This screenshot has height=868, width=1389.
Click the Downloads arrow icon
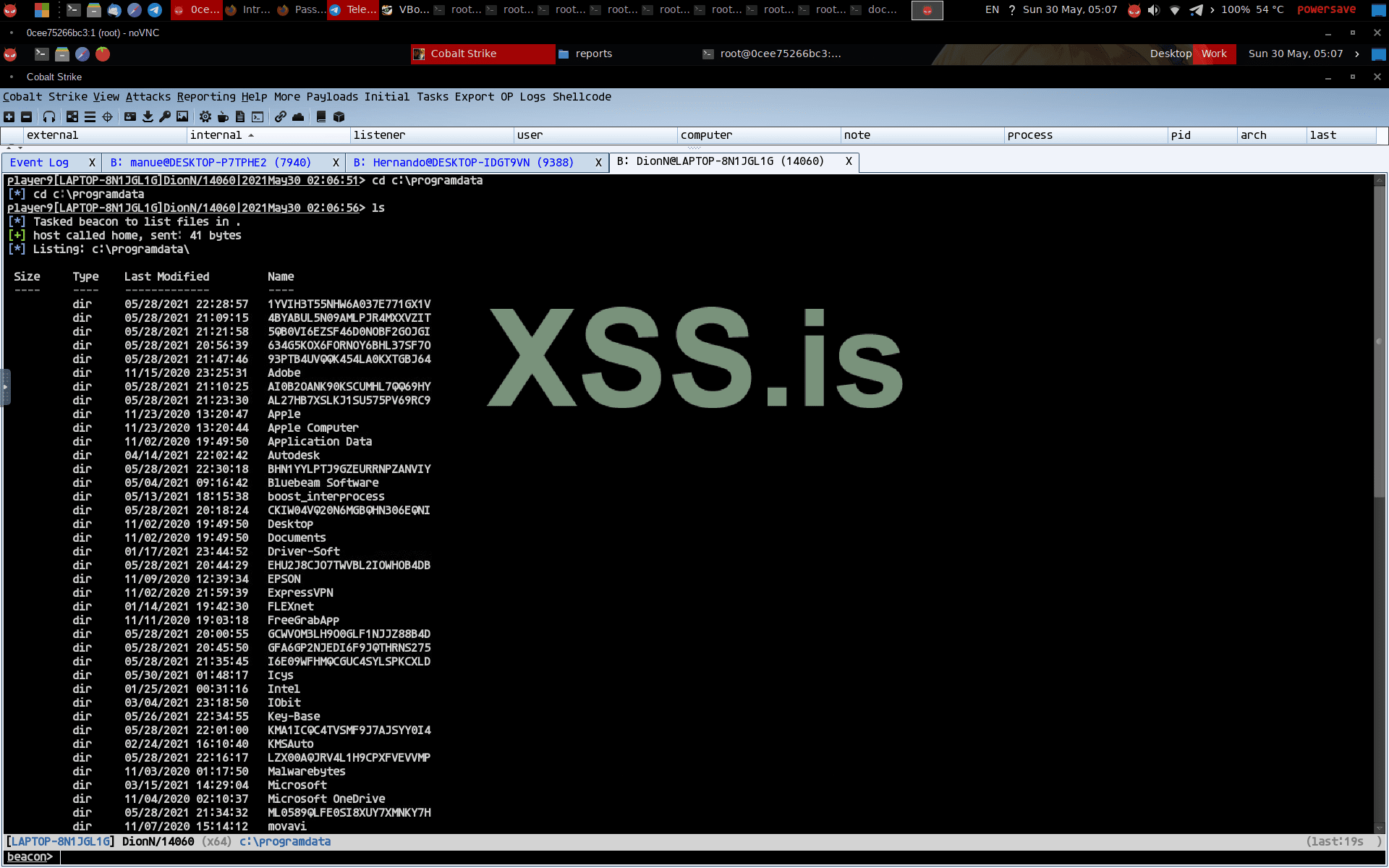[148, 116]
